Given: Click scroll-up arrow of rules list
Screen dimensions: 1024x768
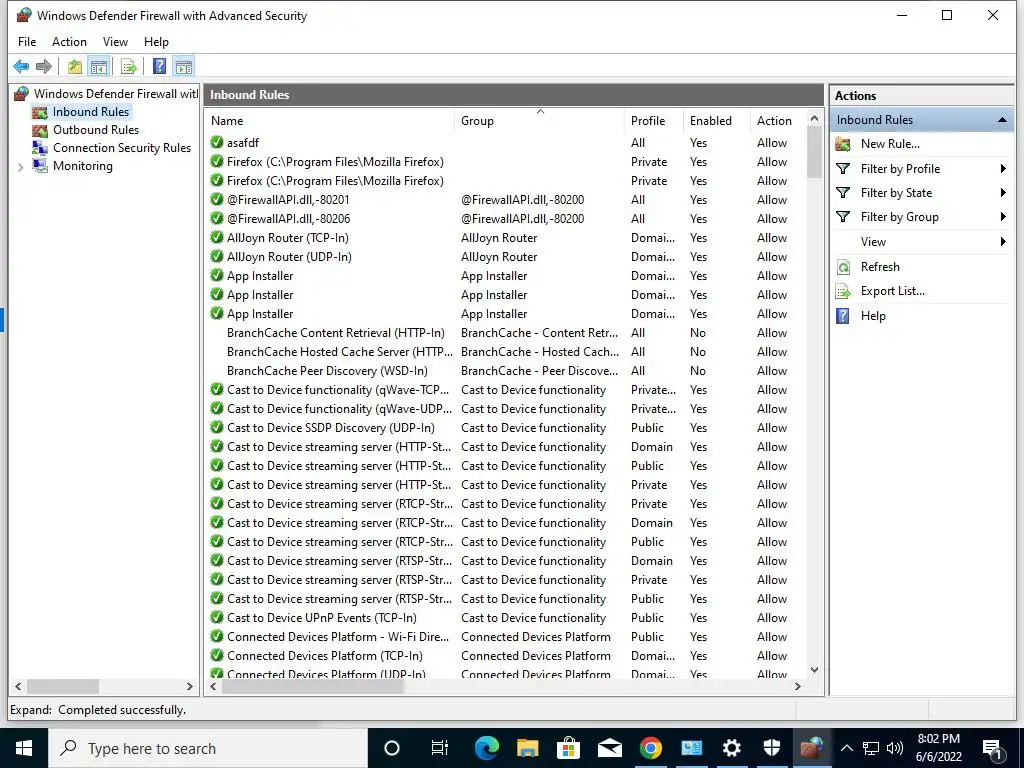Looking at the screenshot, I should [x=814, y=118].
